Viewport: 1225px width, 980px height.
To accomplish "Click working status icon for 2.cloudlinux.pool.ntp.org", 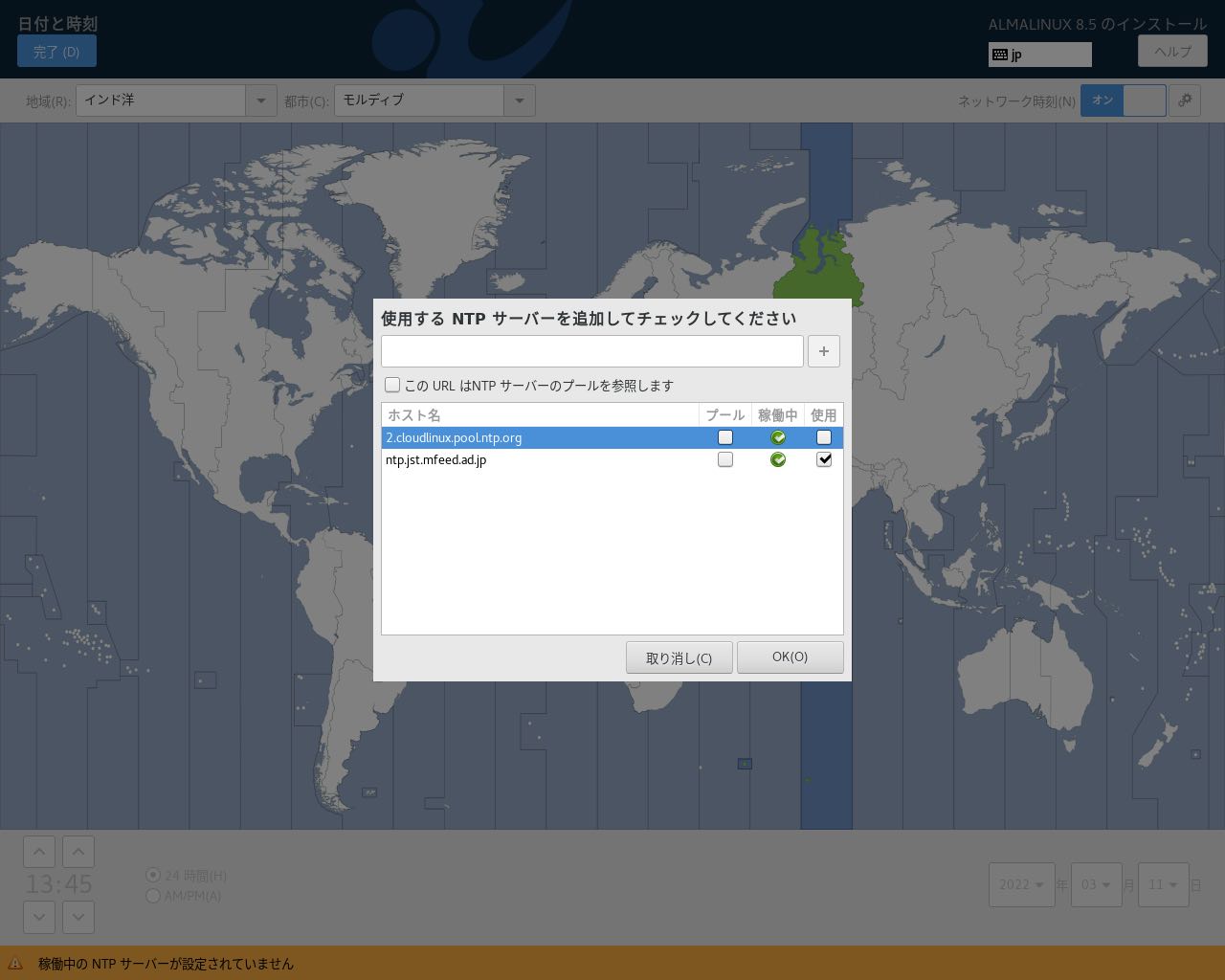I will 778,437.
